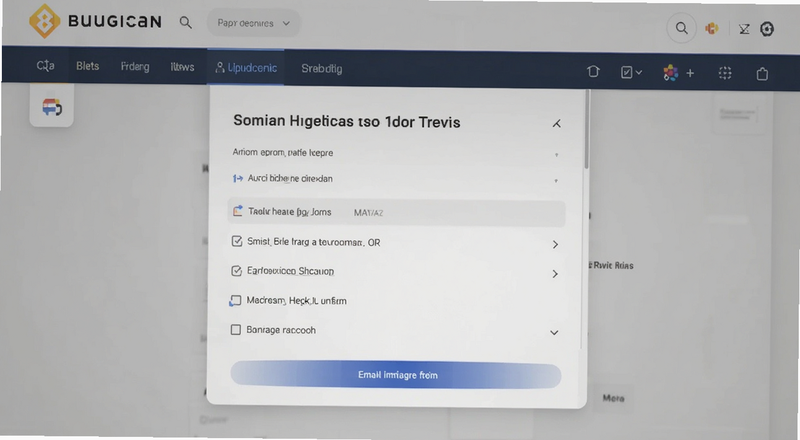800x440 pixels.
Task: Click the plus icon in navy toolbar
Action: pyautogui.click(x=690, y=74)
